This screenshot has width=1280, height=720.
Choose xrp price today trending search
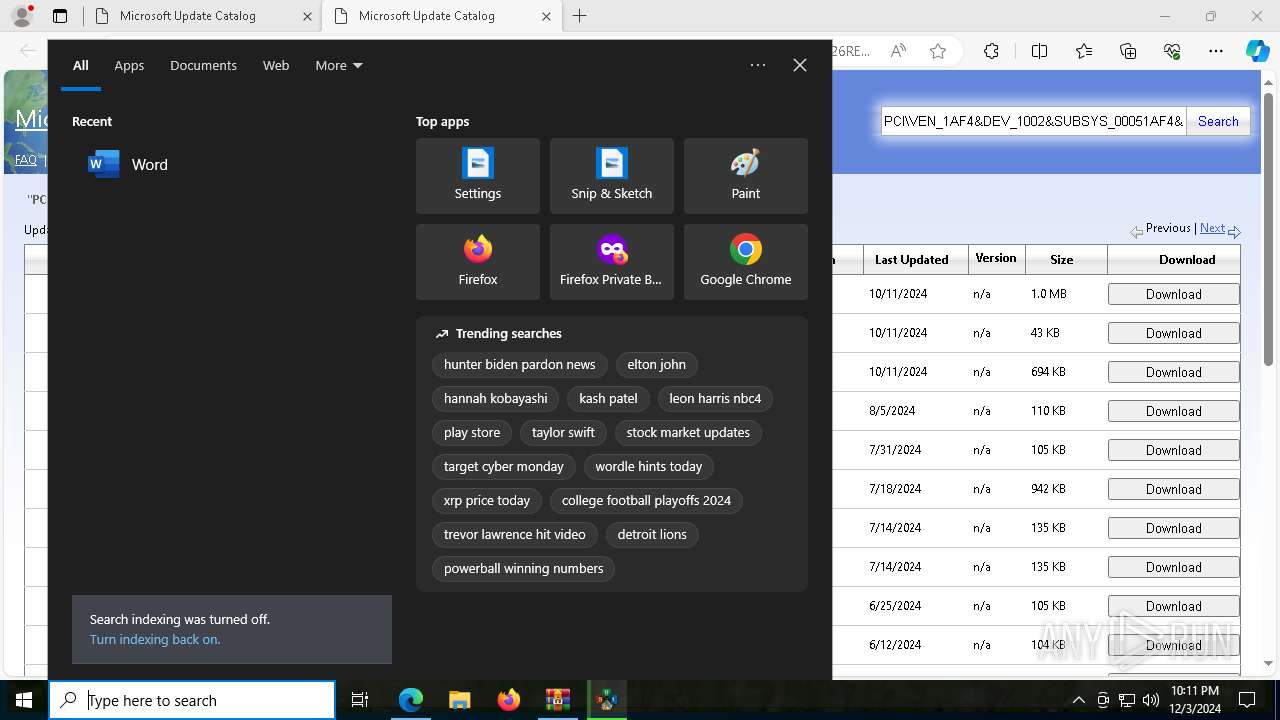click(486, 501)
